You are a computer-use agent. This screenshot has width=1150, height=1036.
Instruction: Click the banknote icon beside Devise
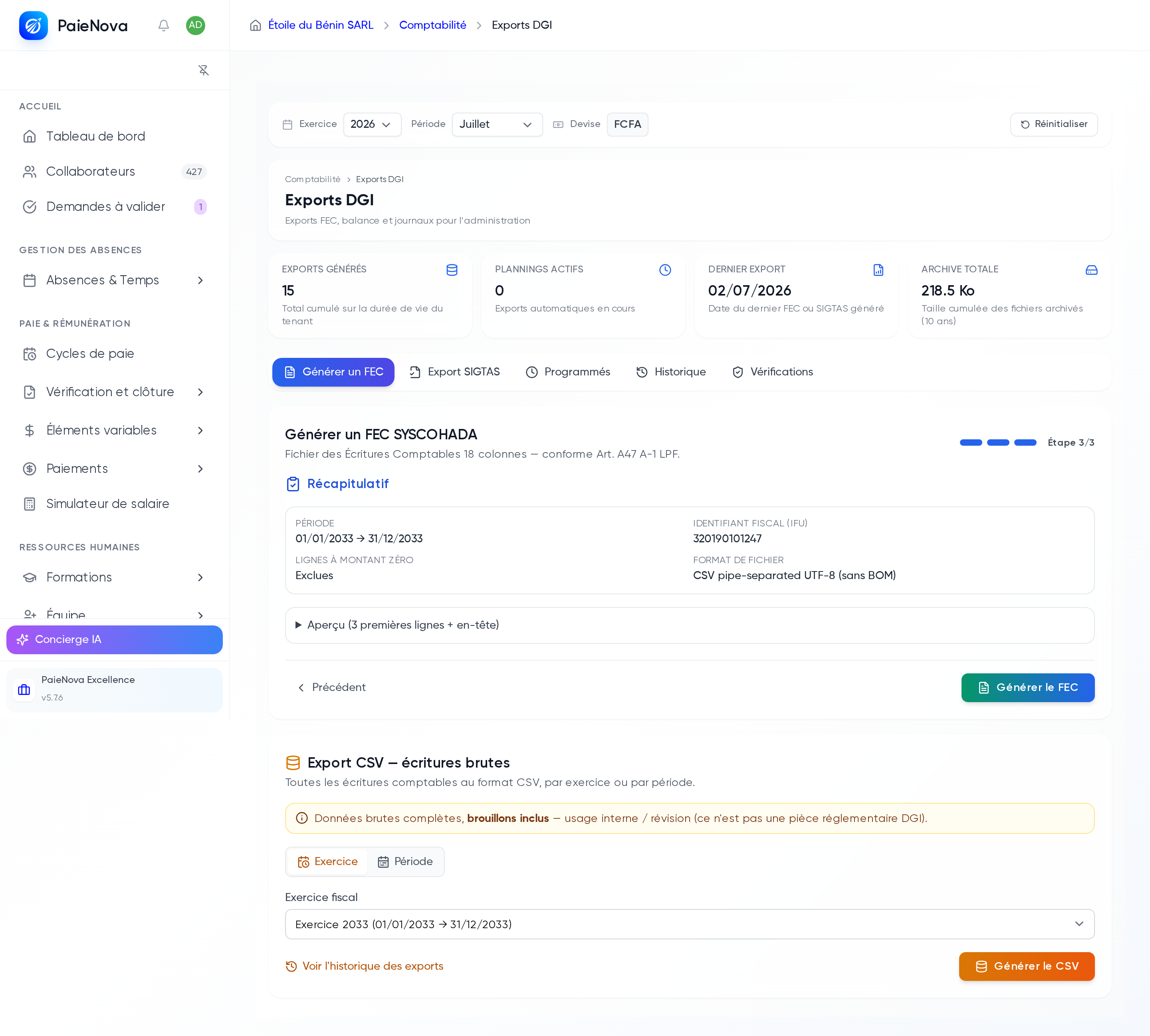point(558,125)
